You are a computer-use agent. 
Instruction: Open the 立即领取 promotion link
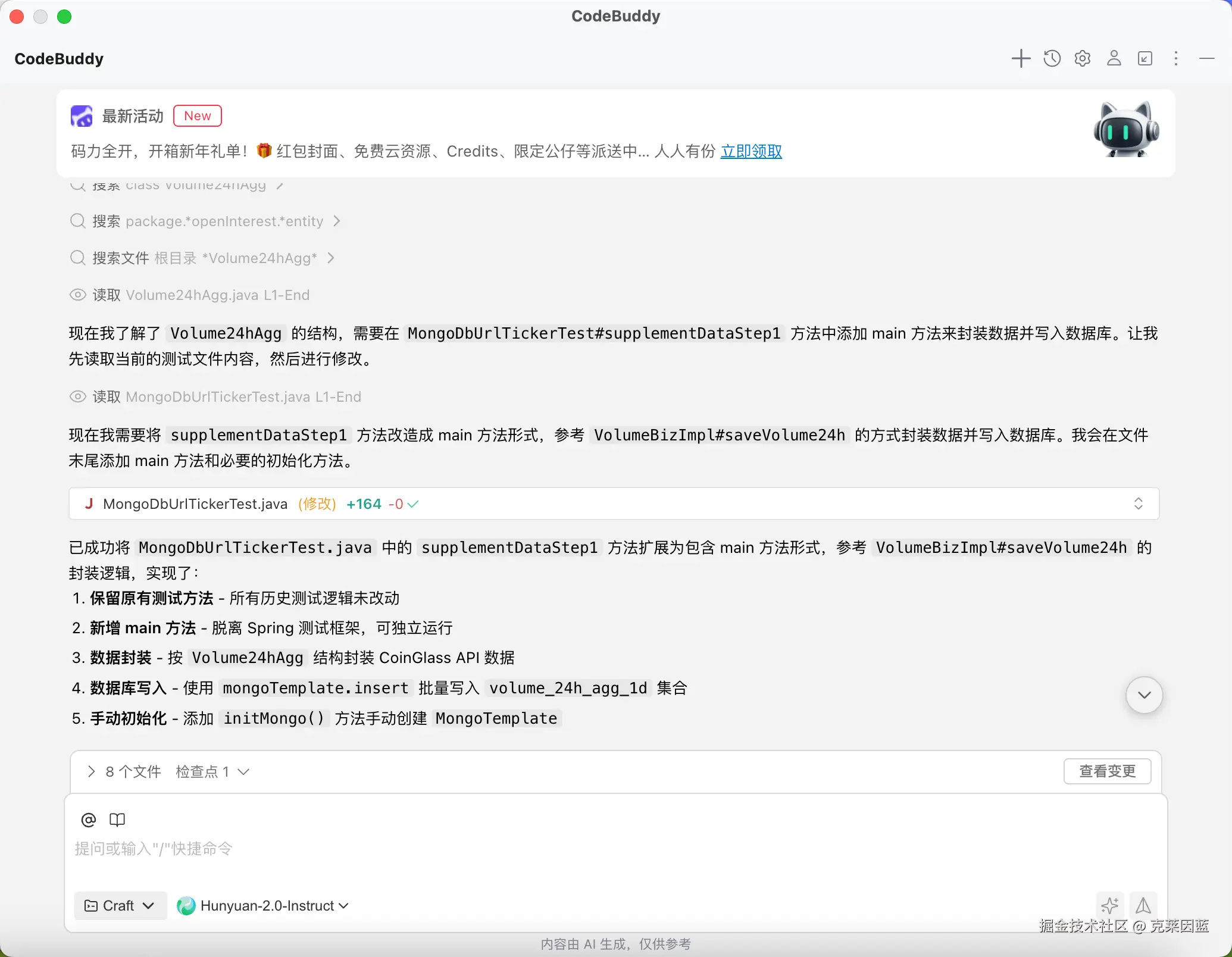[751, 151]
